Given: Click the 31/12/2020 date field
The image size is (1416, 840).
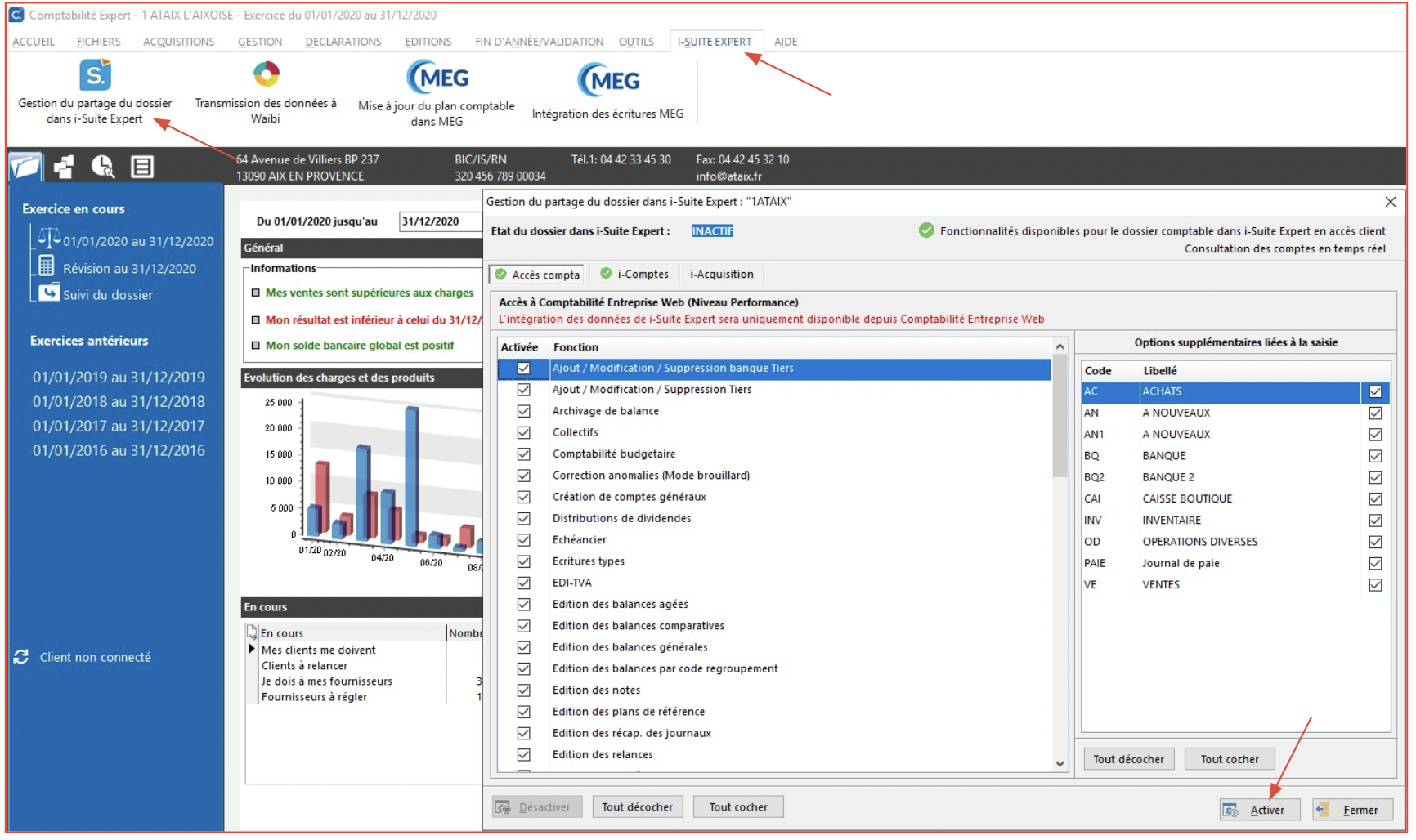Looking at the screenshot, I should 441,221.
